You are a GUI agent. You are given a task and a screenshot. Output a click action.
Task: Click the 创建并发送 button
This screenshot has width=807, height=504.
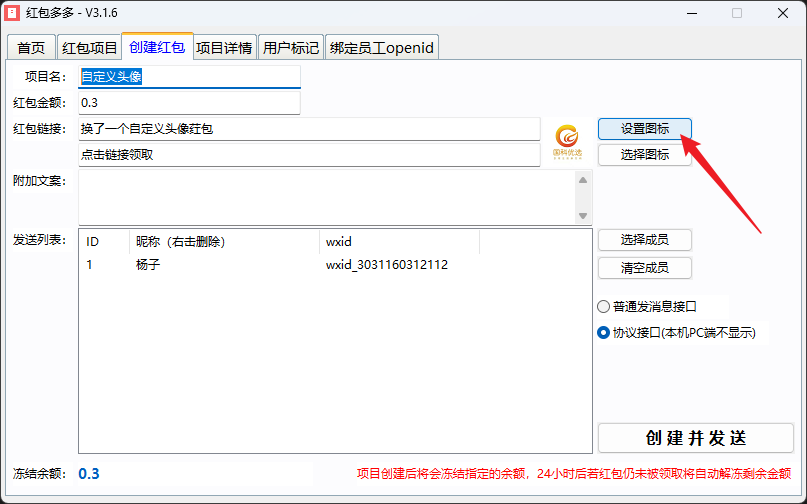[x=695, y=438]
